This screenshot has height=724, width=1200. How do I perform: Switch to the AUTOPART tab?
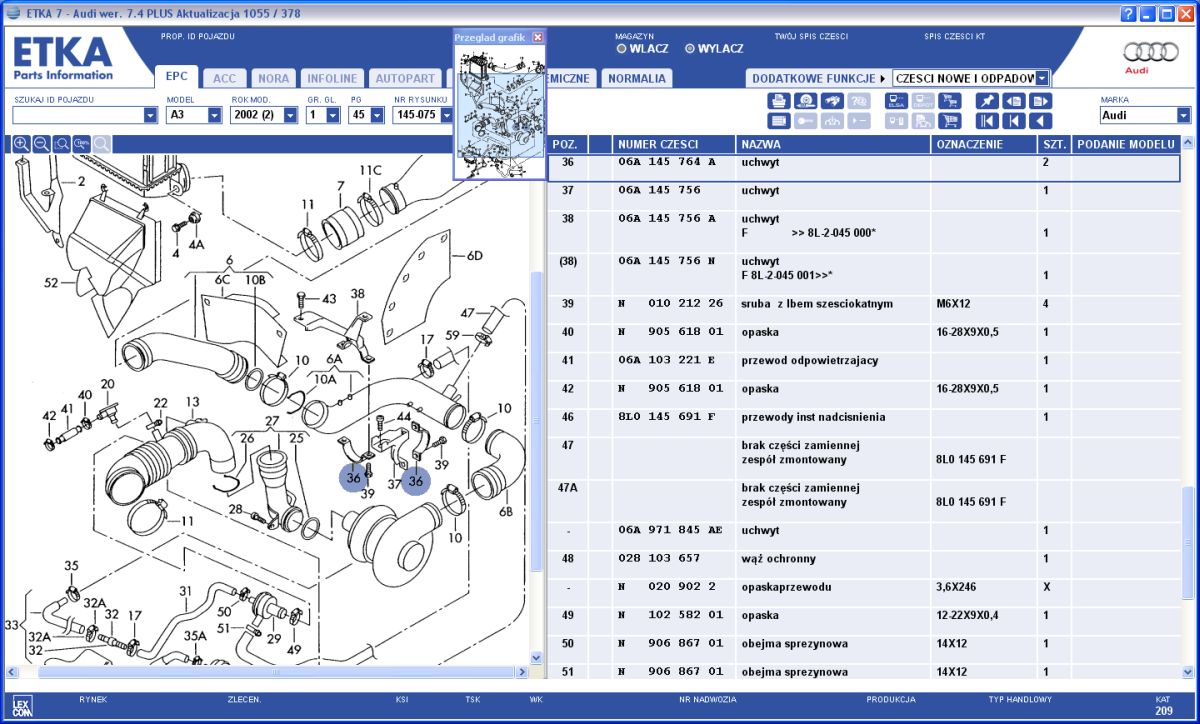405,78
